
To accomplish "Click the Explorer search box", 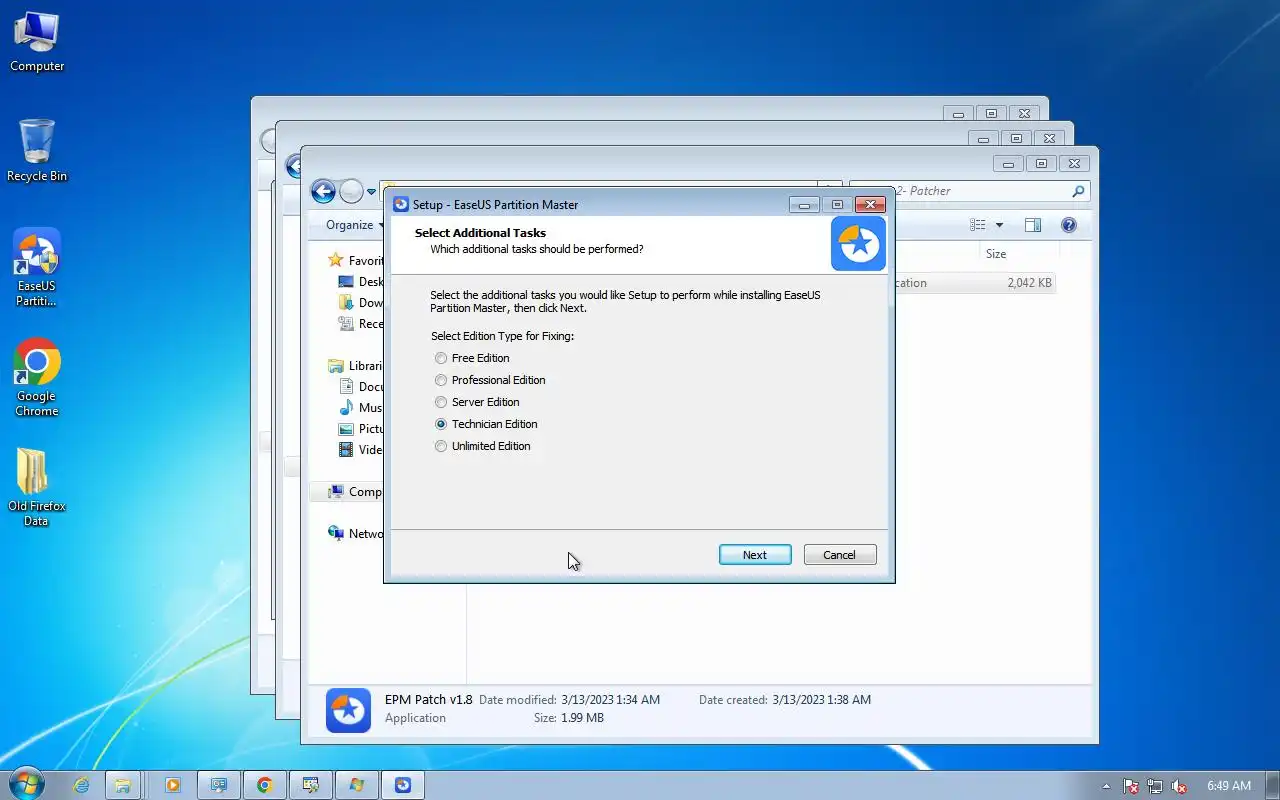I will point(969,191).
